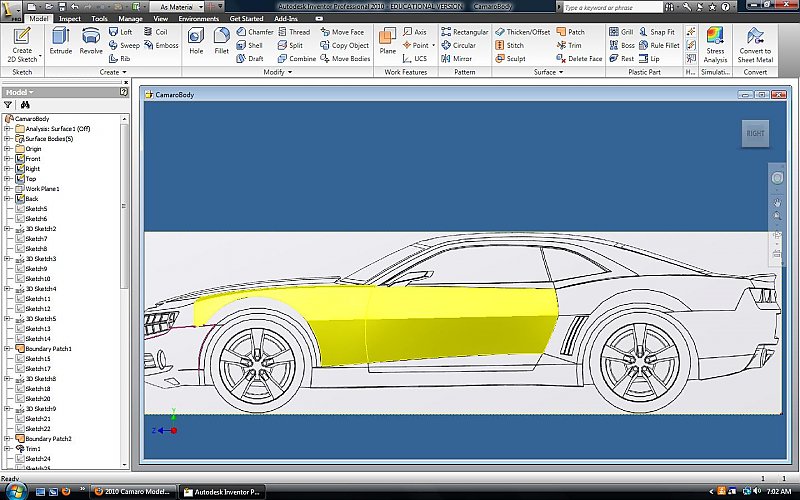
Task: Open 2010 Camaro Model taskbar item
Action: coord(134,492)
